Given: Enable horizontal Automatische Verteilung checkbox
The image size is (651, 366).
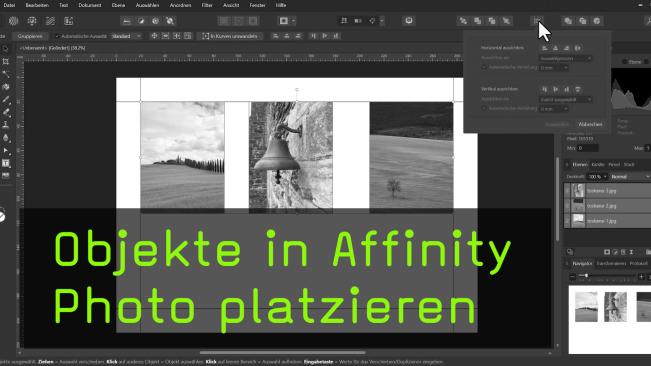Looking at the screenshot, I should click(484, 67).
